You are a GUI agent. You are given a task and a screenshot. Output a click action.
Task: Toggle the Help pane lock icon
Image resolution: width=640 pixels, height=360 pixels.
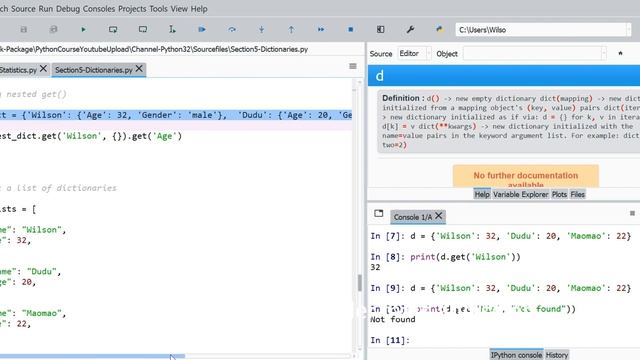pos(620,53)
